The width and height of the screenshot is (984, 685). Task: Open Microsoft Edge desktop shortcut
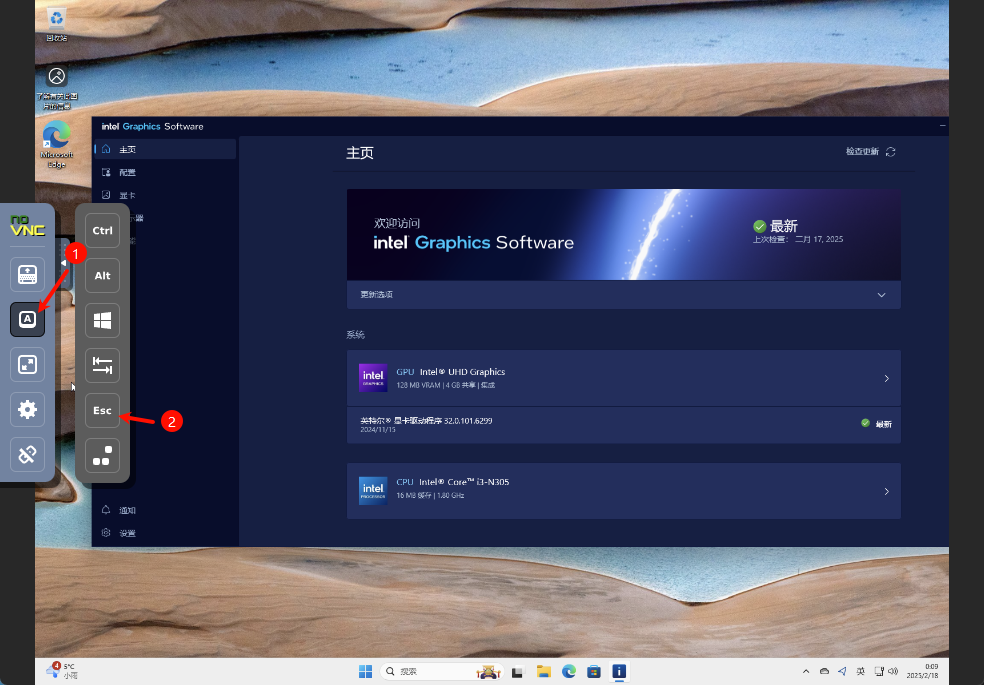(56, 144)
